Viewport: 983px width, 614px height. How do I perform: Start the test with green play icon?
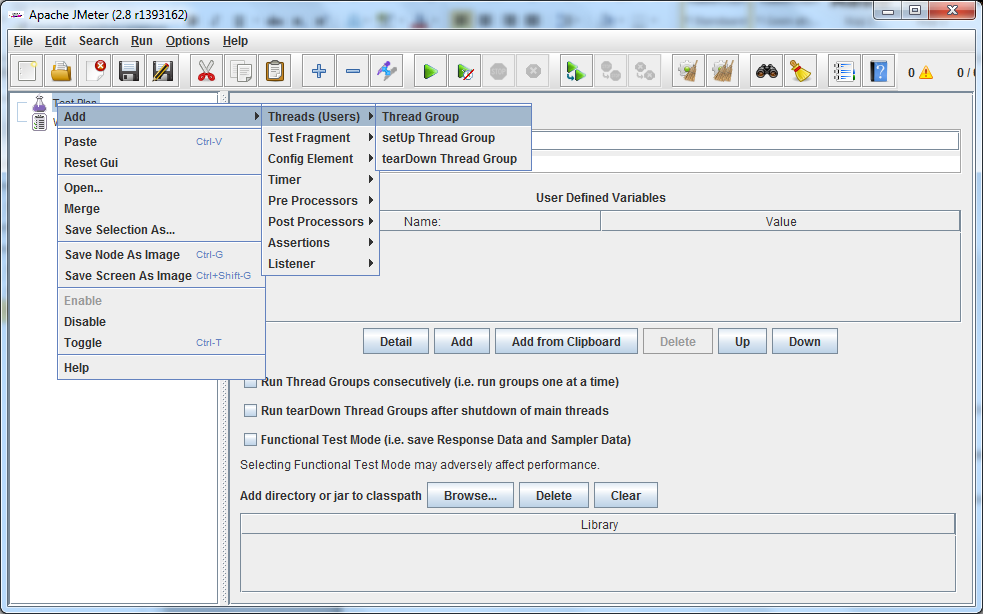[431, 71]
